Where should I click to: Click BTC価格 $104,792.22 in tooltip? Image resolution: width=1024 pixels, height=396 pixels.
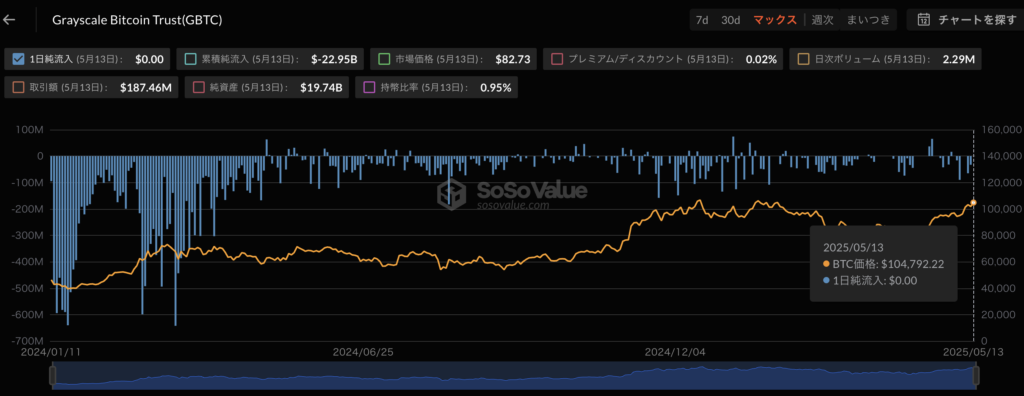click(x=884, y=264)
